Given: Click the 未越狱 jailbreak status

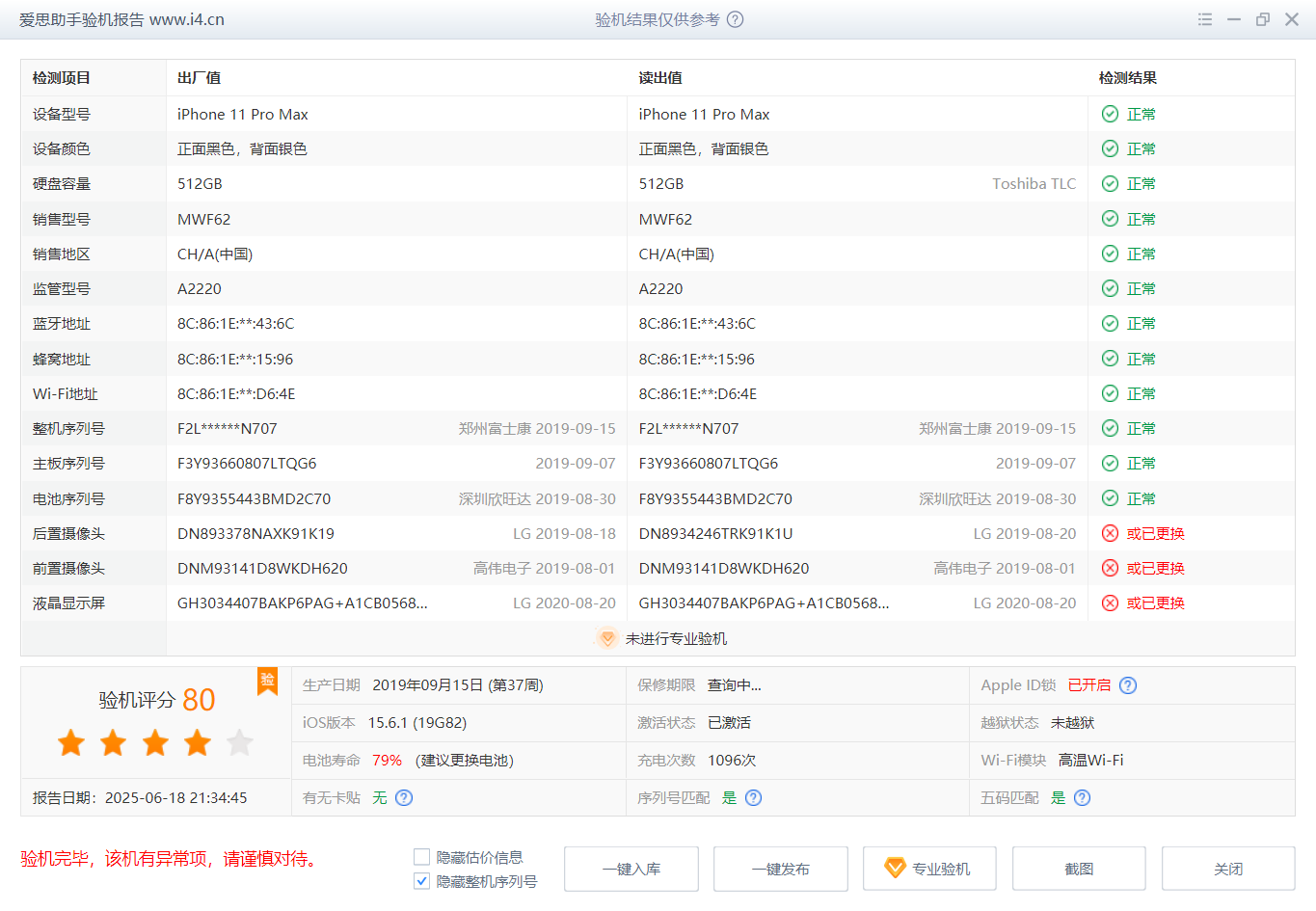Looking at the screenshot, I should coord(1072,722).
